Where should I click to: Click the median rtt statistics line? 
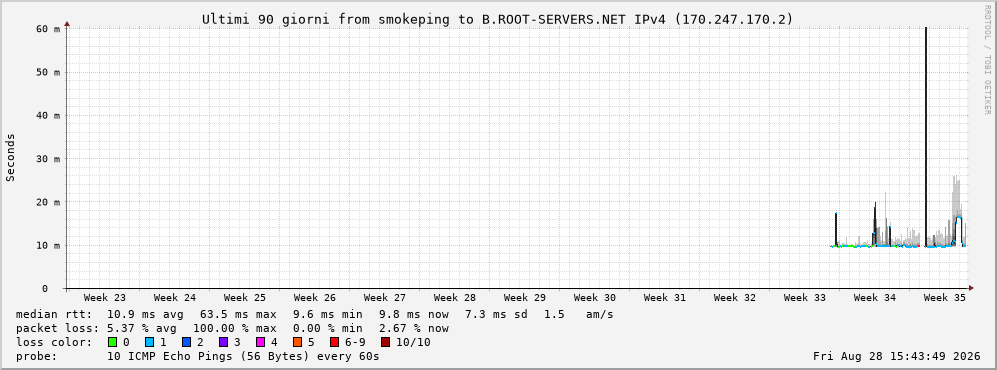(315, 314)
